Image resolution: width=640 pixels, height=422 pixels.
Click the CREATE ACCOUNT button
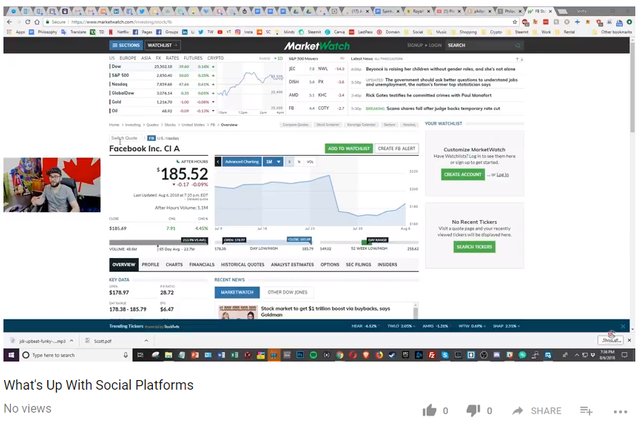tap(462, 174)
